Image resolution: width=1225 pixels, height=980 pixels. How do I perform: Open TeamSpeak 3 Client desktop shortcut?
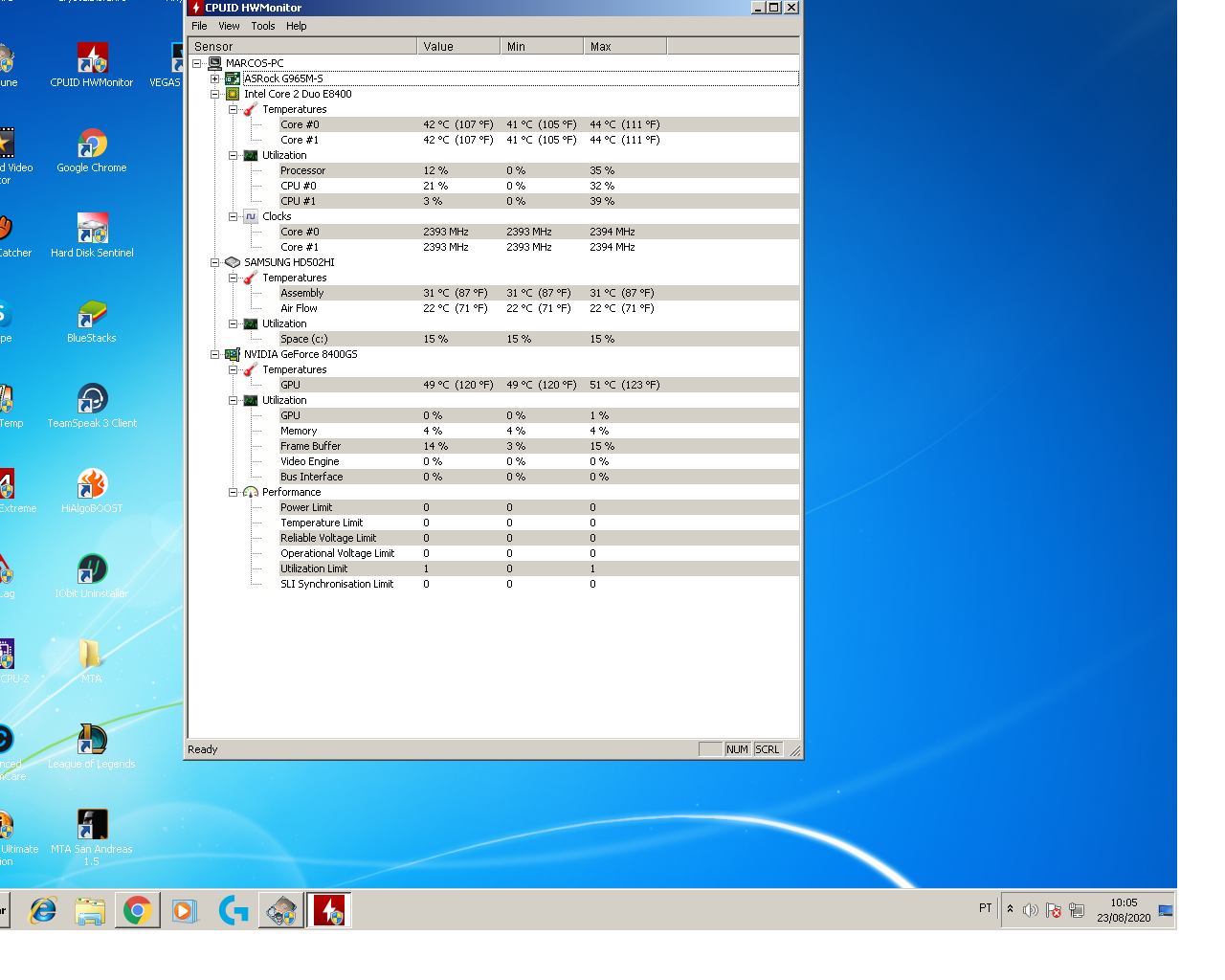pyautogui.click(x=92, y=406)
